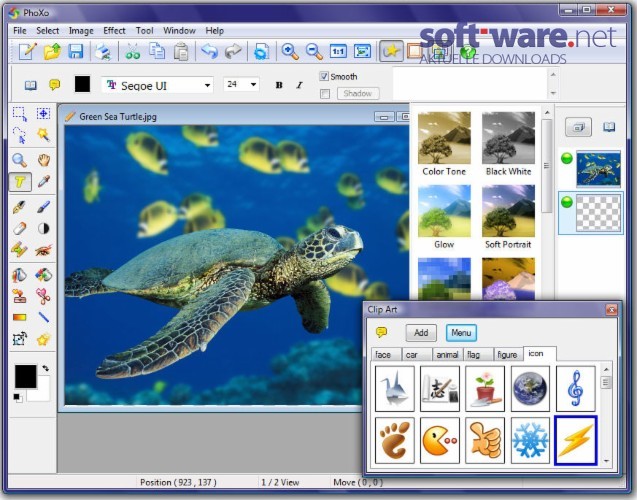Redo the last action
This screenshot has height=500, width=637.
point(233,52)
